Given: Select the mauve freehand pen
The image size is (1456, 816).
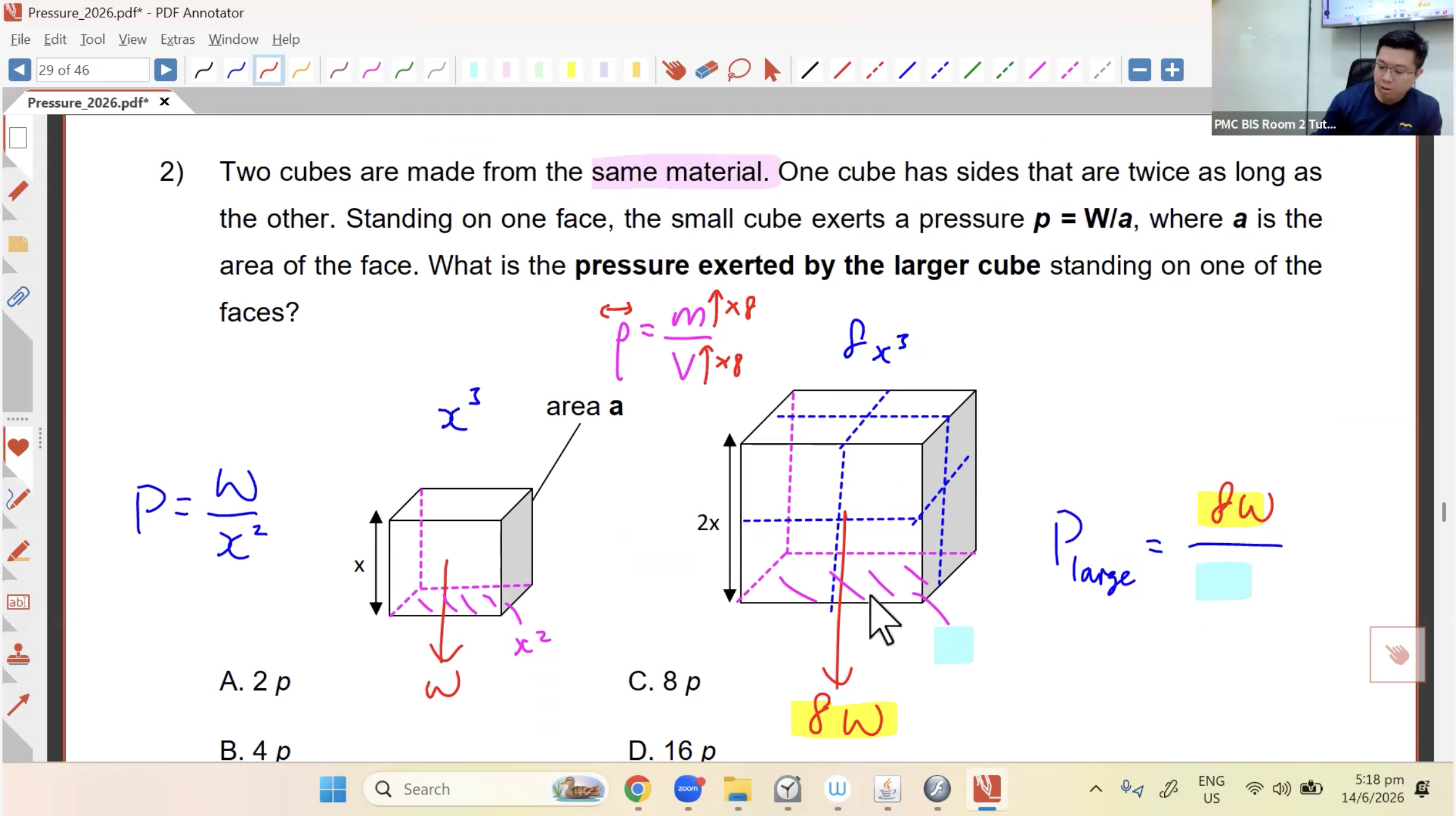Looking at the screenshot, I should pos(339,70).
